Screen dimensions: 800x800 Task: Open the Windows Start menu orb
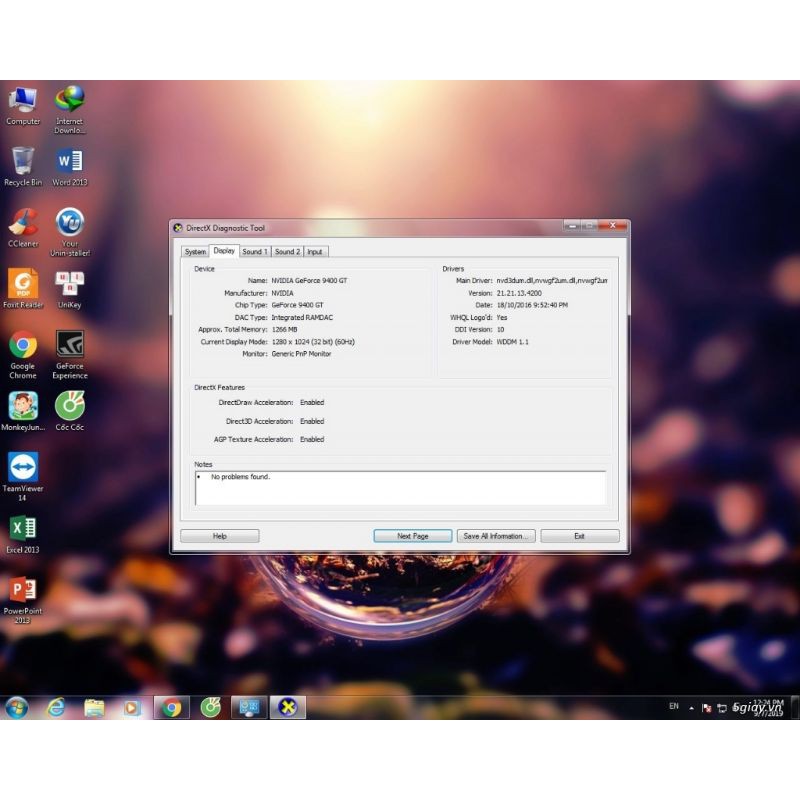pos(16,708)
